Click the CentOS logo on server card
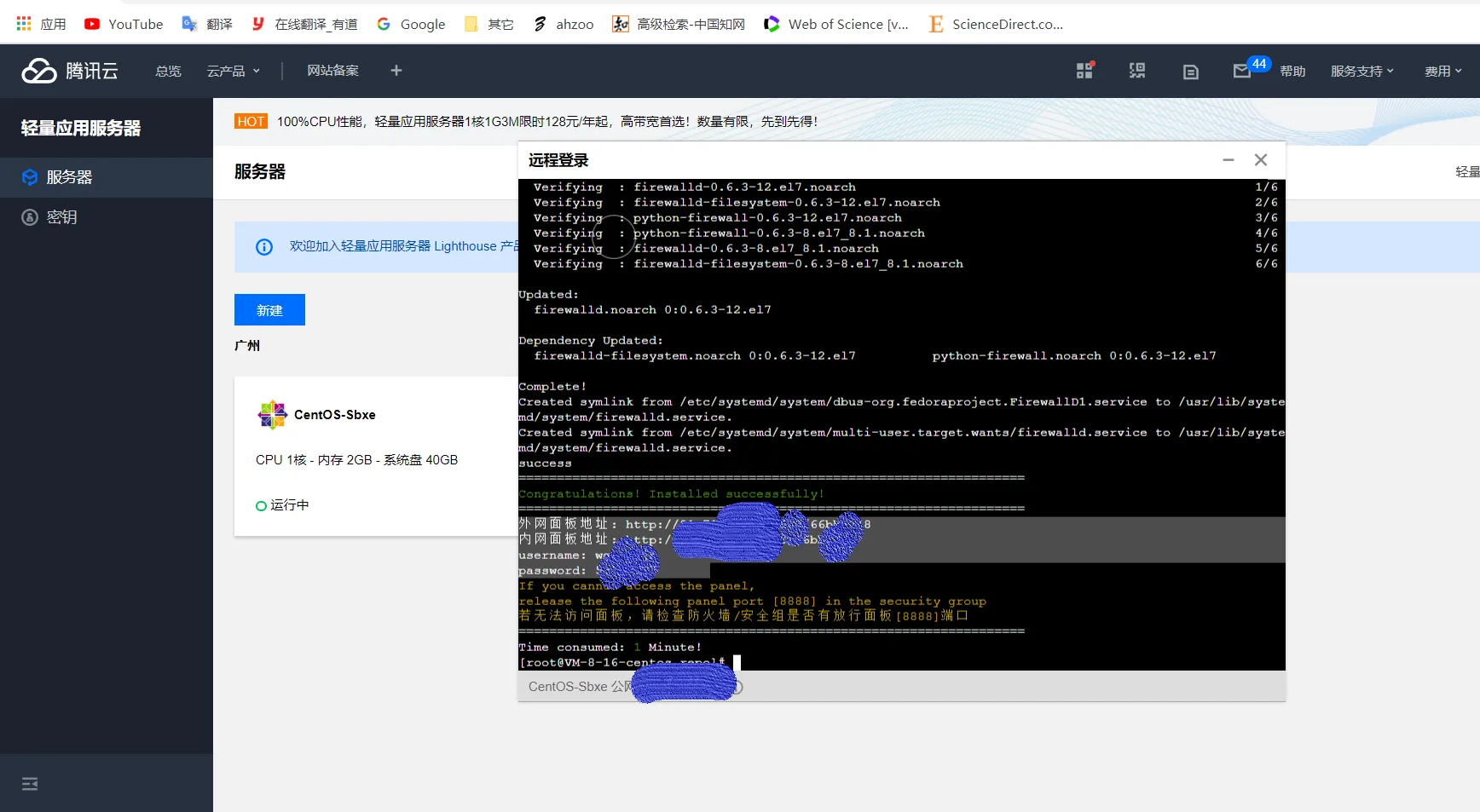The image size is (1480, 812). pyautogui.click(x=272, y=415)
